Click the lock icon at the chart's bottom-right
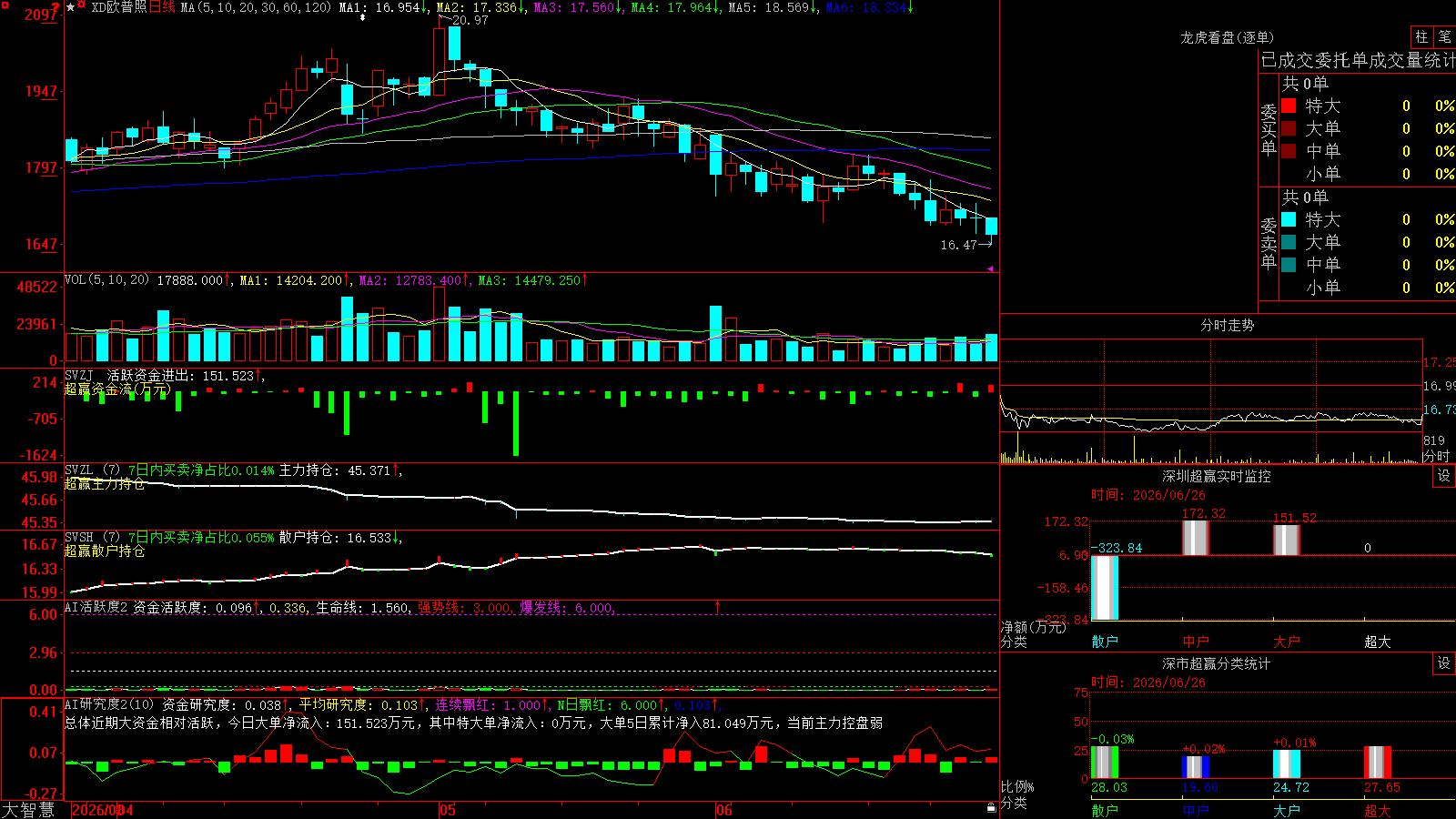This screenshot has height=819, width=1456. [x=992, y=807]
